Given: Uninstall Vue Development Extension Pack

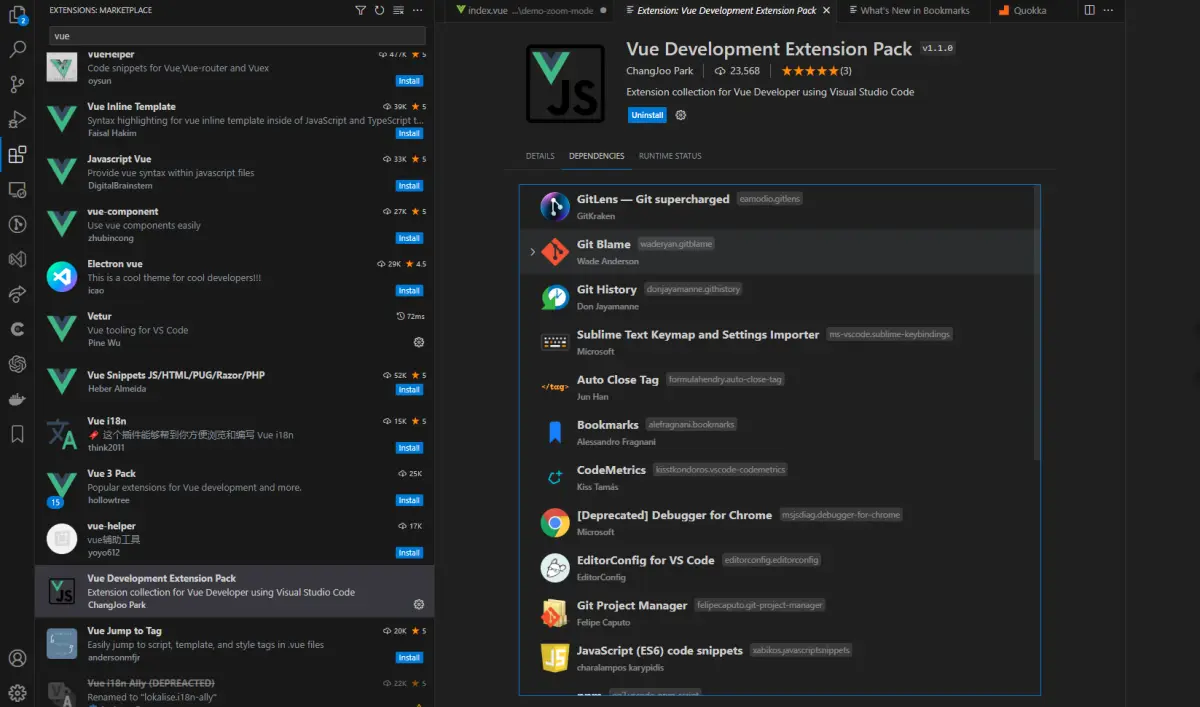Looking at the screenshot, I should click(x=647, y=115).
